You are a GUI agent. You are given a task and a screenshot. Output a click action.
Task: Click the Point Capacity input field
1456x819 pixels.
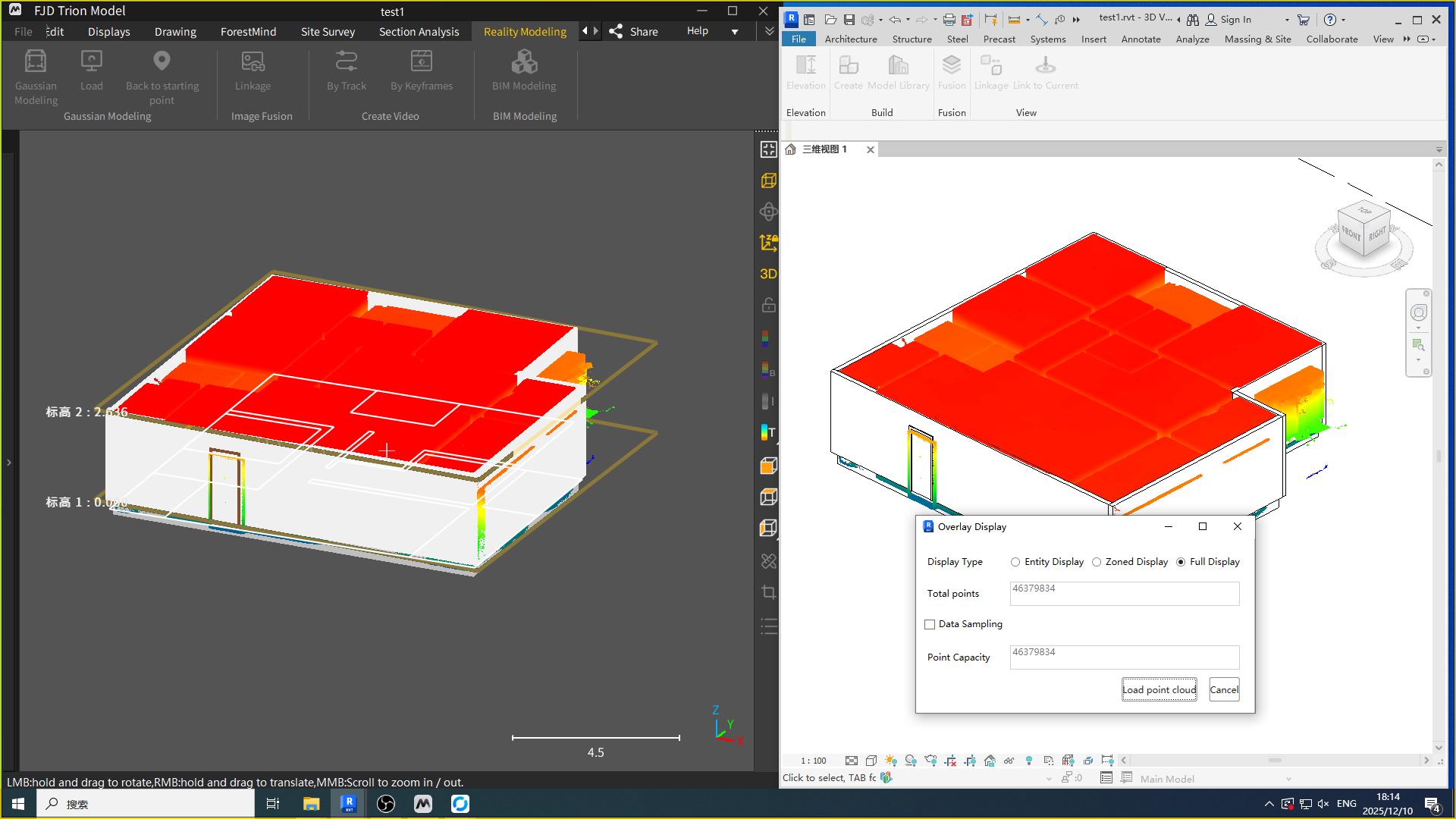click(1124, 657)
